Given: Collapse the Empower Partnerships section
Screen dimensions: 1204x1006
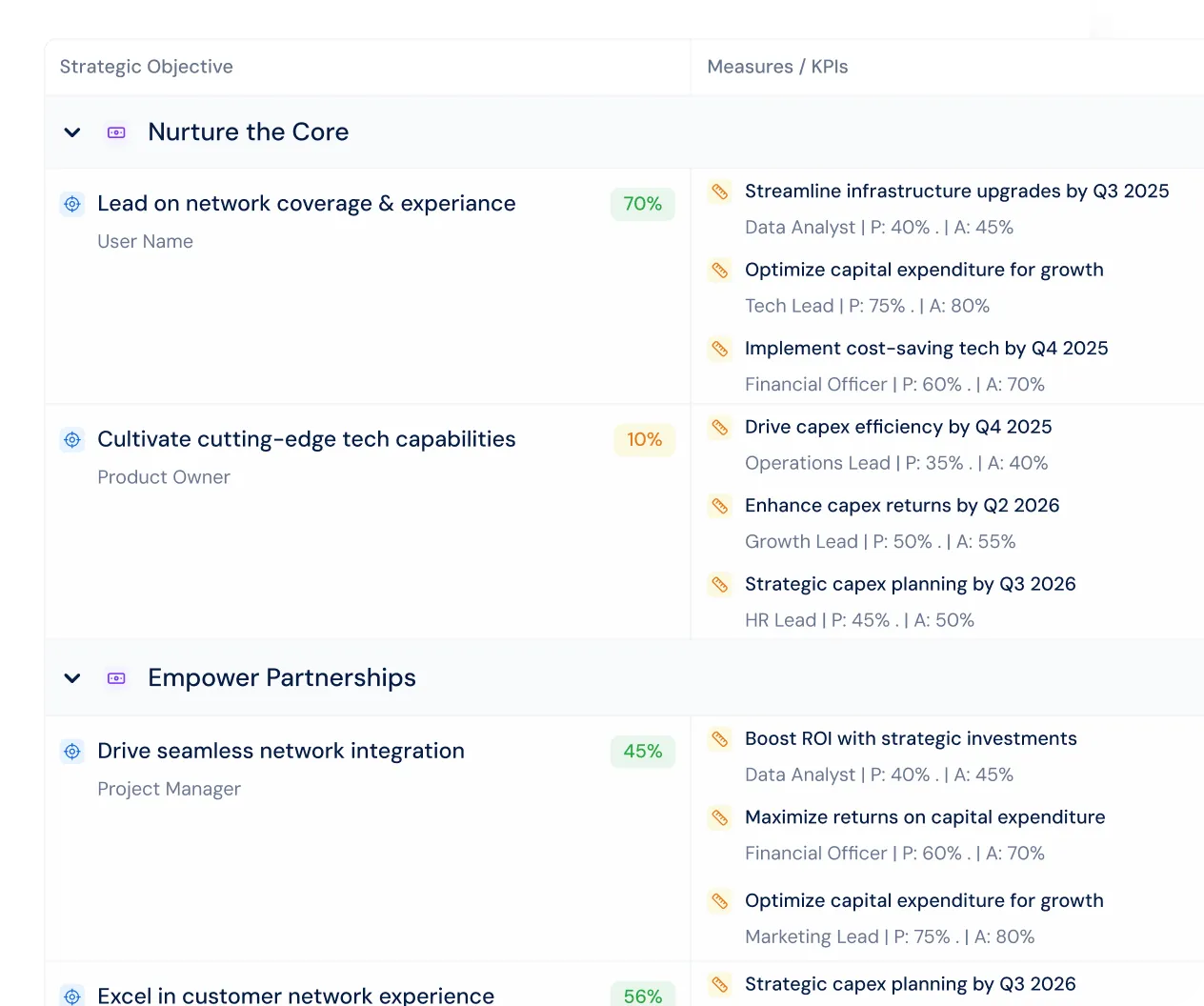Looking at the screenshot, I should coord(72,678).
